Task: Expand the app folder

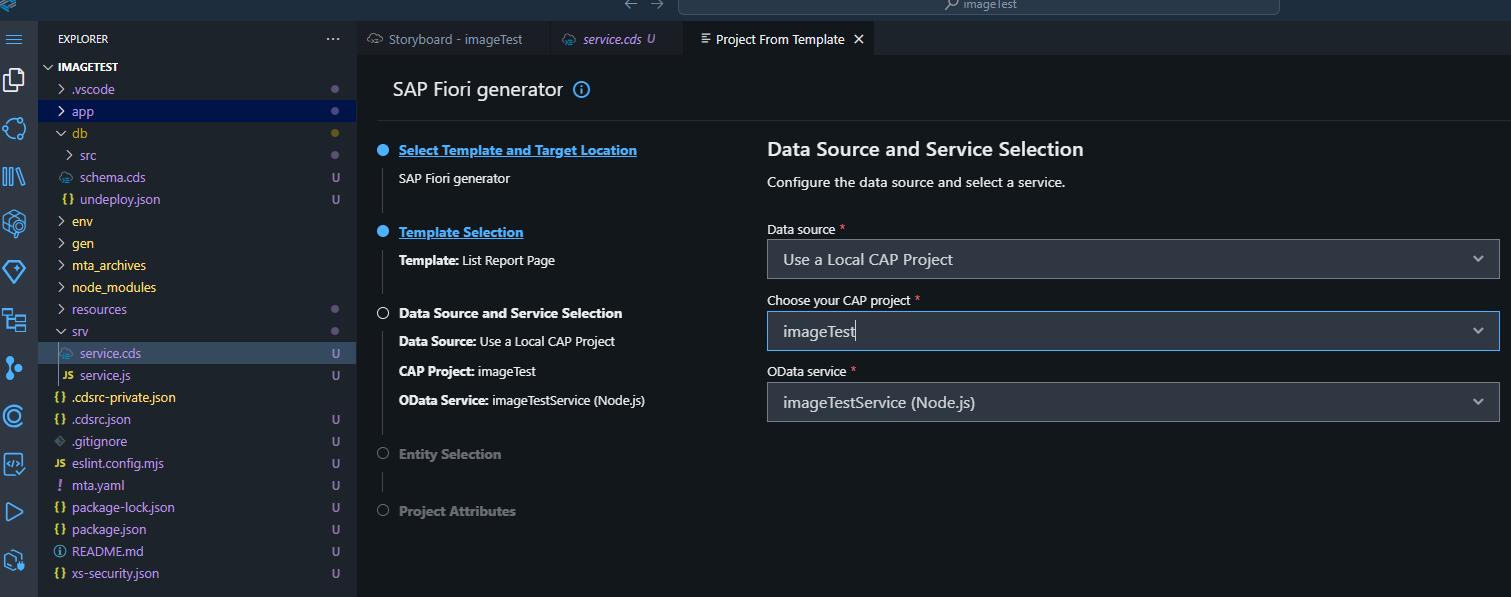Action: pos(82,111)
